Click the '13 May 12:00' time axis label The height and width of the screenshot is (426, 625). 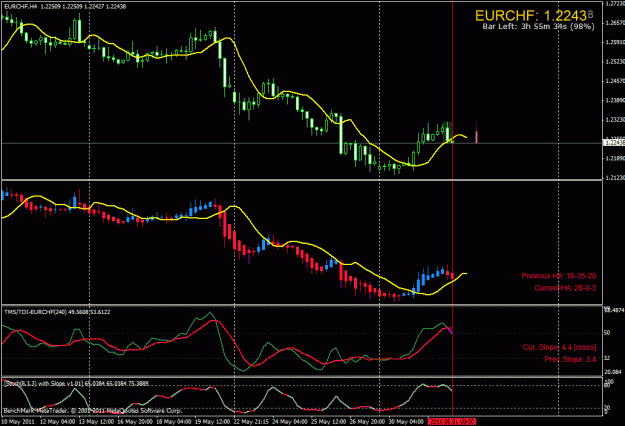click(x=96, y=421)
